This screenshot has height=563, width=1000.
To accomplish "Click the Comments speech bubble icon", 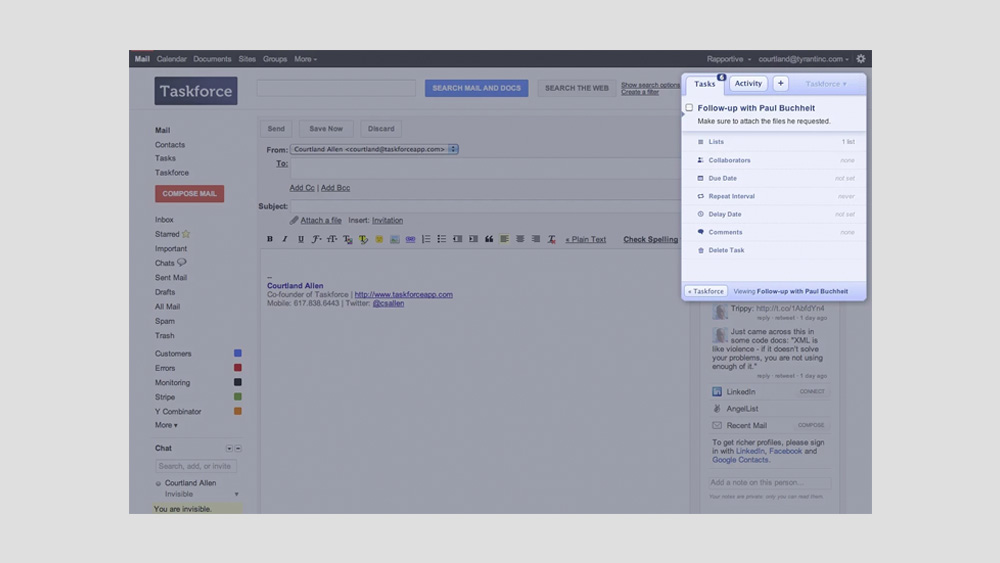I will pos(701,232).
